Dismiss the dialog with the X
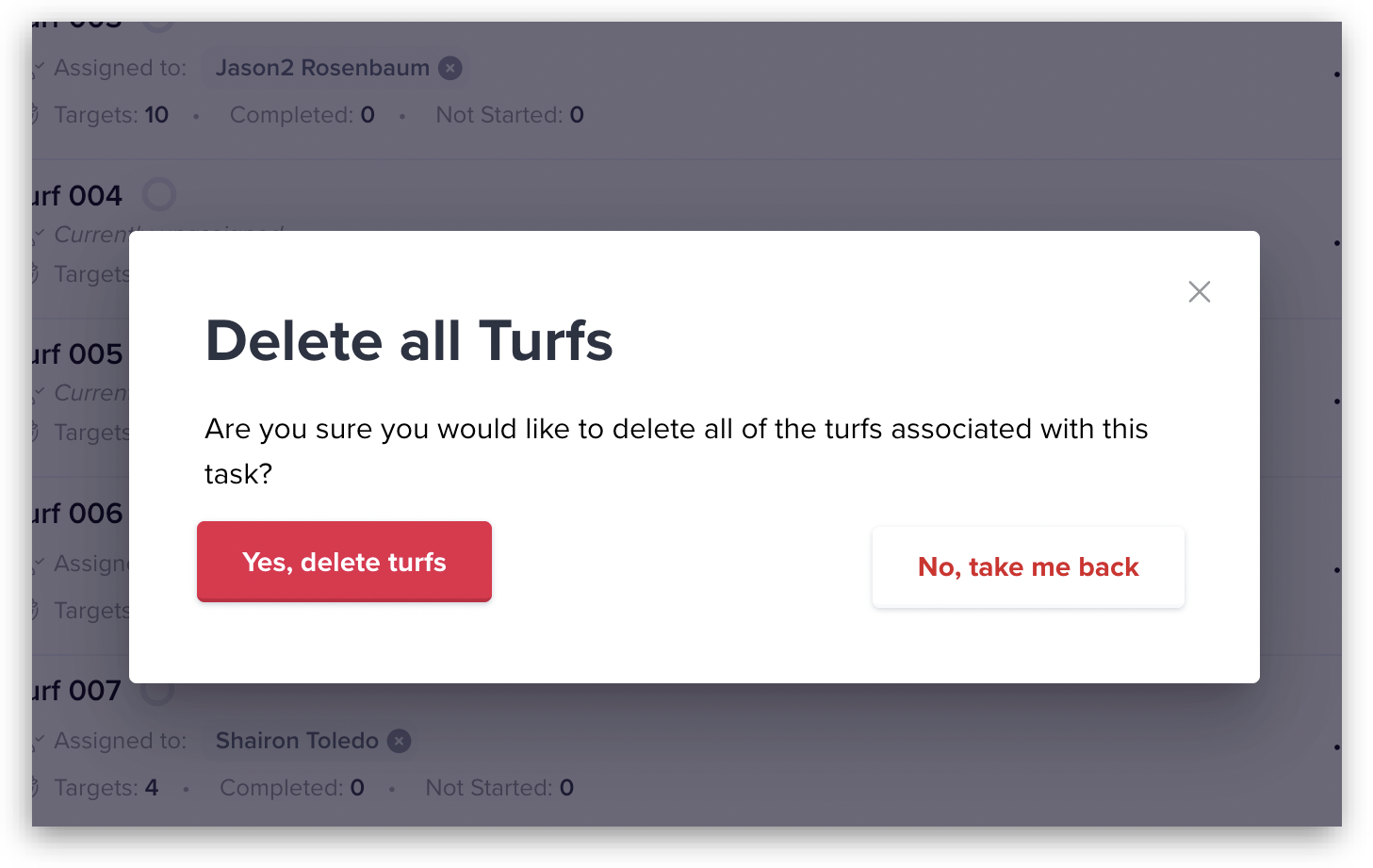This screenshot has width=1373, height=868. click(1199, 292)
